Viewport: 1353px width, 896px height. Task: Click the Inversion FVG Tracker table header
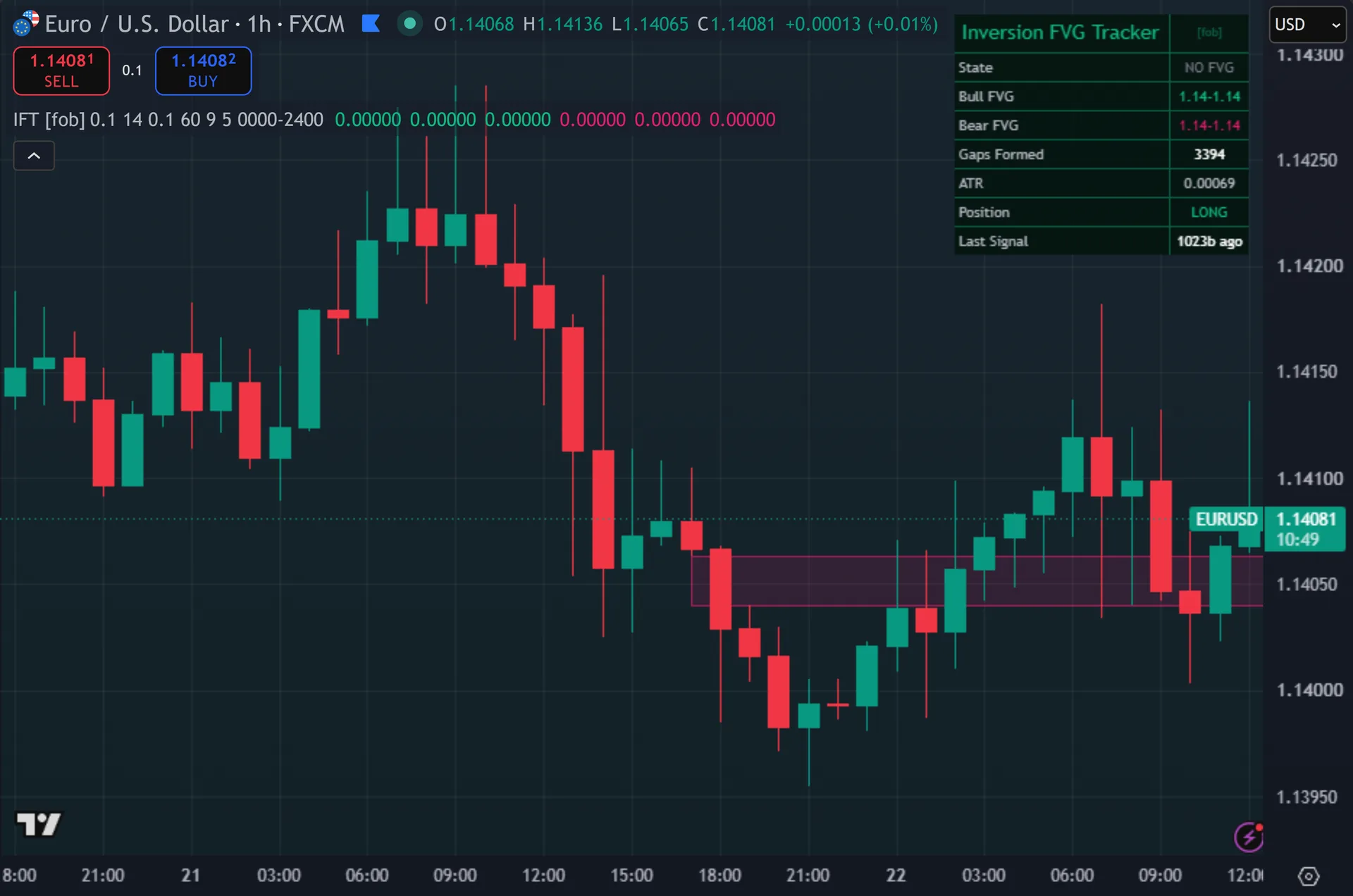(1061, 32)
